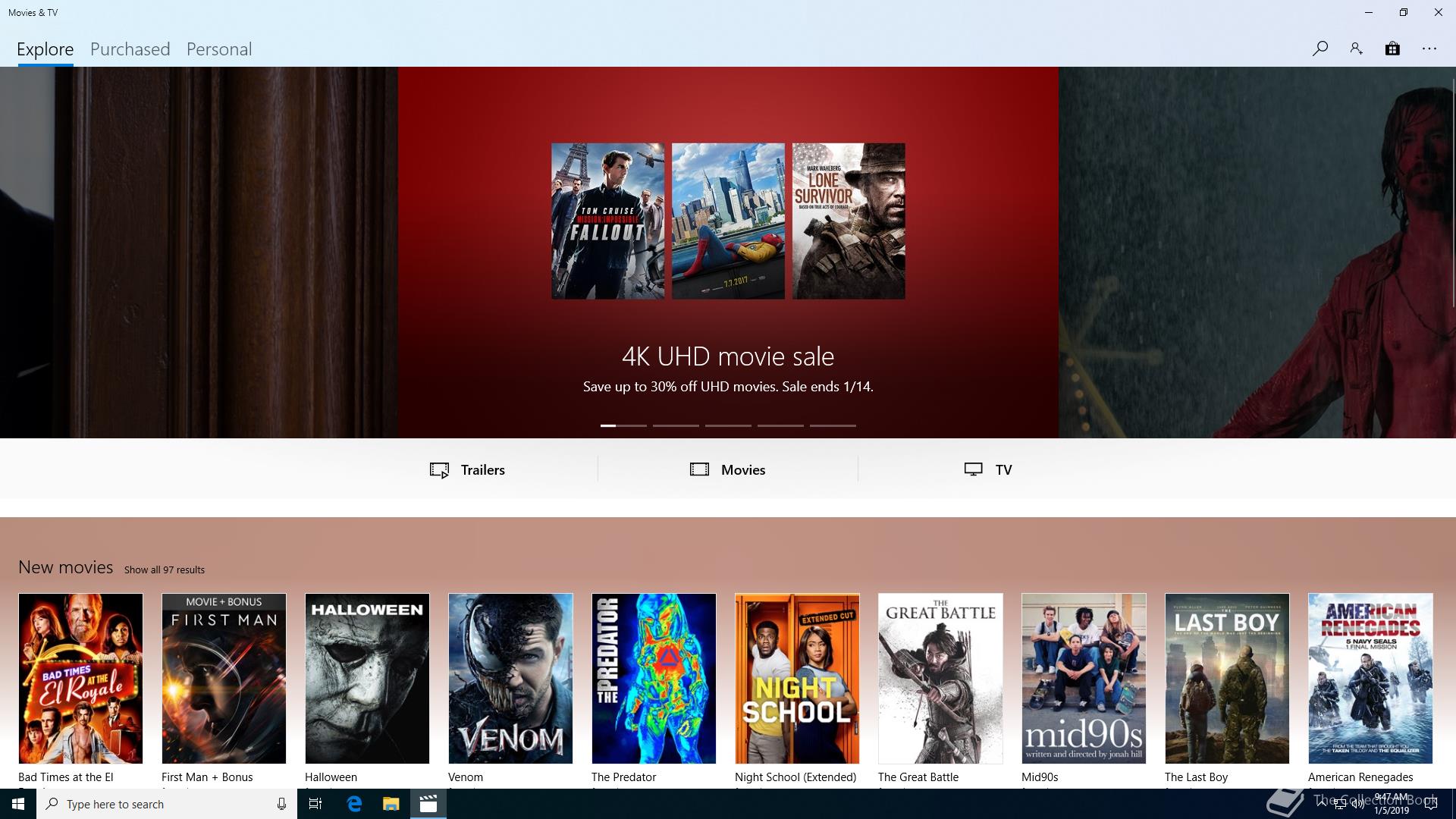Click the Movies film strip icon
Viewport: 1456px width, 819px height.
click(699, 469)
